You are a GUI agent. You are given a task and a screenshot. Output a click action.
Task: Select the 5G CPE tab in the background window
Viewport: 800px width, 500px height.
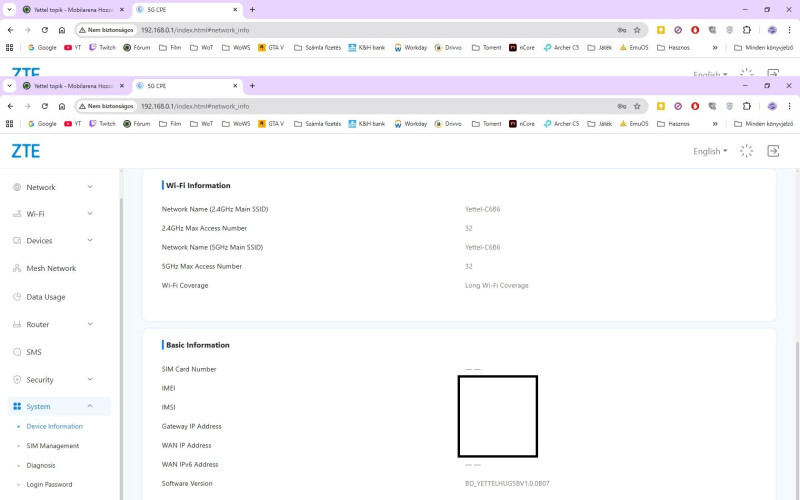pyautogui.click(x=187, y=10)
